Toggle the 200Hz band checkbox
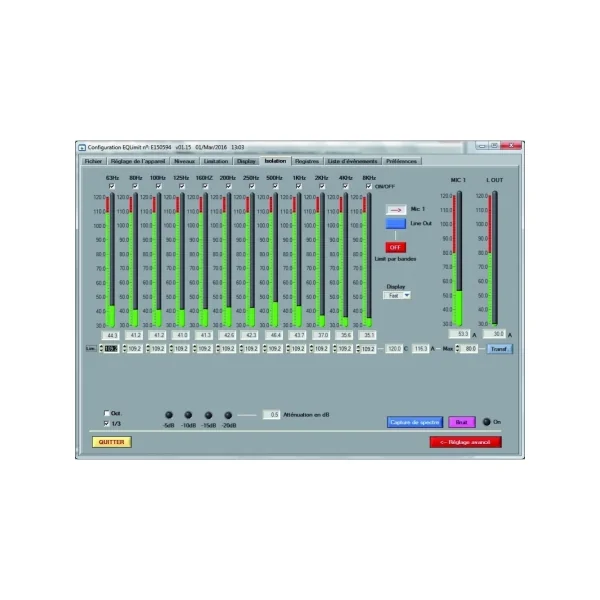600x600 pixels. 228,186
